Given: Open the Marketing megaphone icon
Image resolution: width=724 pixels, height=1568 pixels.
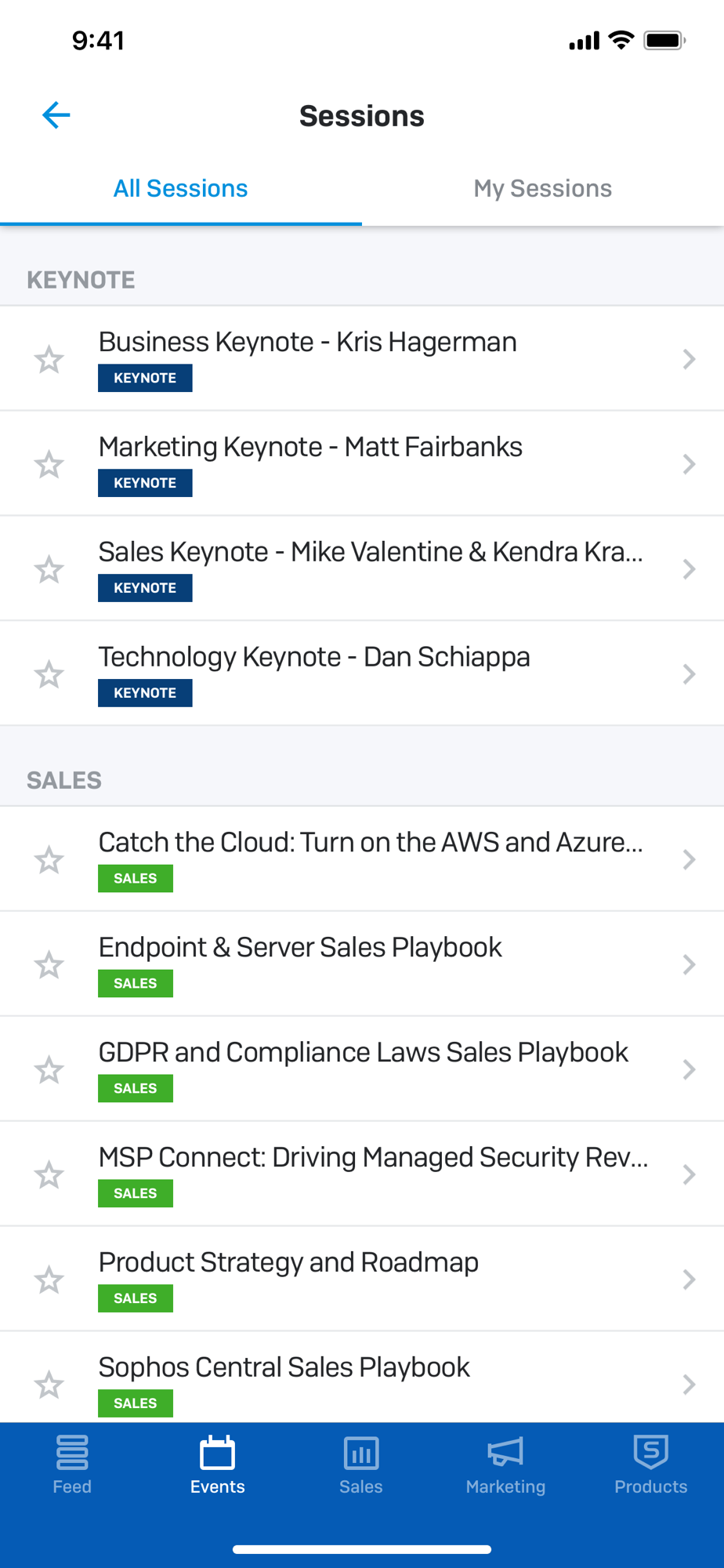Looking at the screenshot, I should (505, 1452).
